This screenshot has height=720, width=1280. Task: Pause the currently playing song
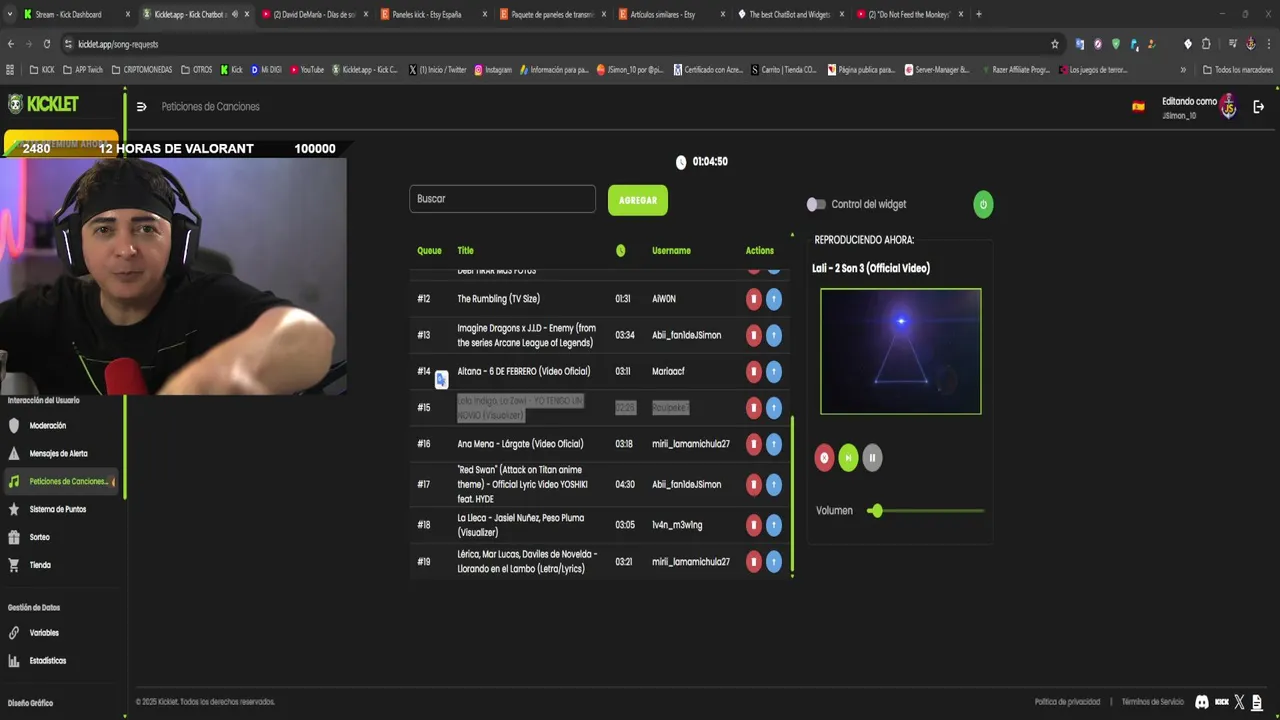[x=872, y=458]
